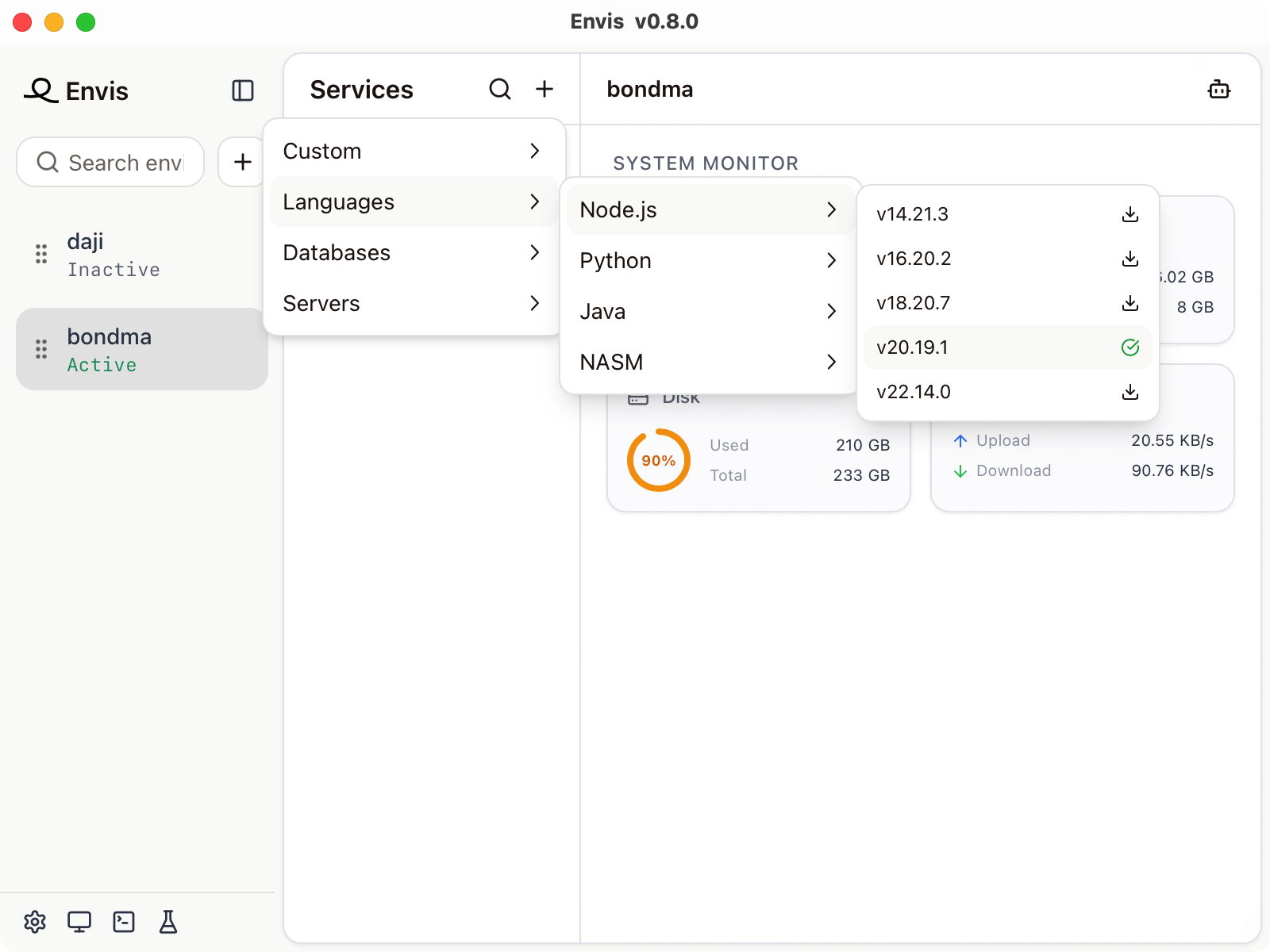The image size is (1270, 952).
Task: Click plus icon to add a service
Action: pyautogui.click(x=545, y=89)
